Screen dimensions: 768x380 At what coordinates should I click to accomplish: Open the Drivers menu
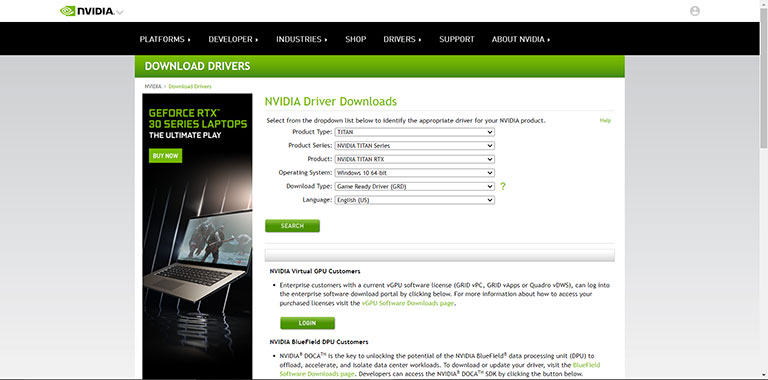tap(402, 39)
